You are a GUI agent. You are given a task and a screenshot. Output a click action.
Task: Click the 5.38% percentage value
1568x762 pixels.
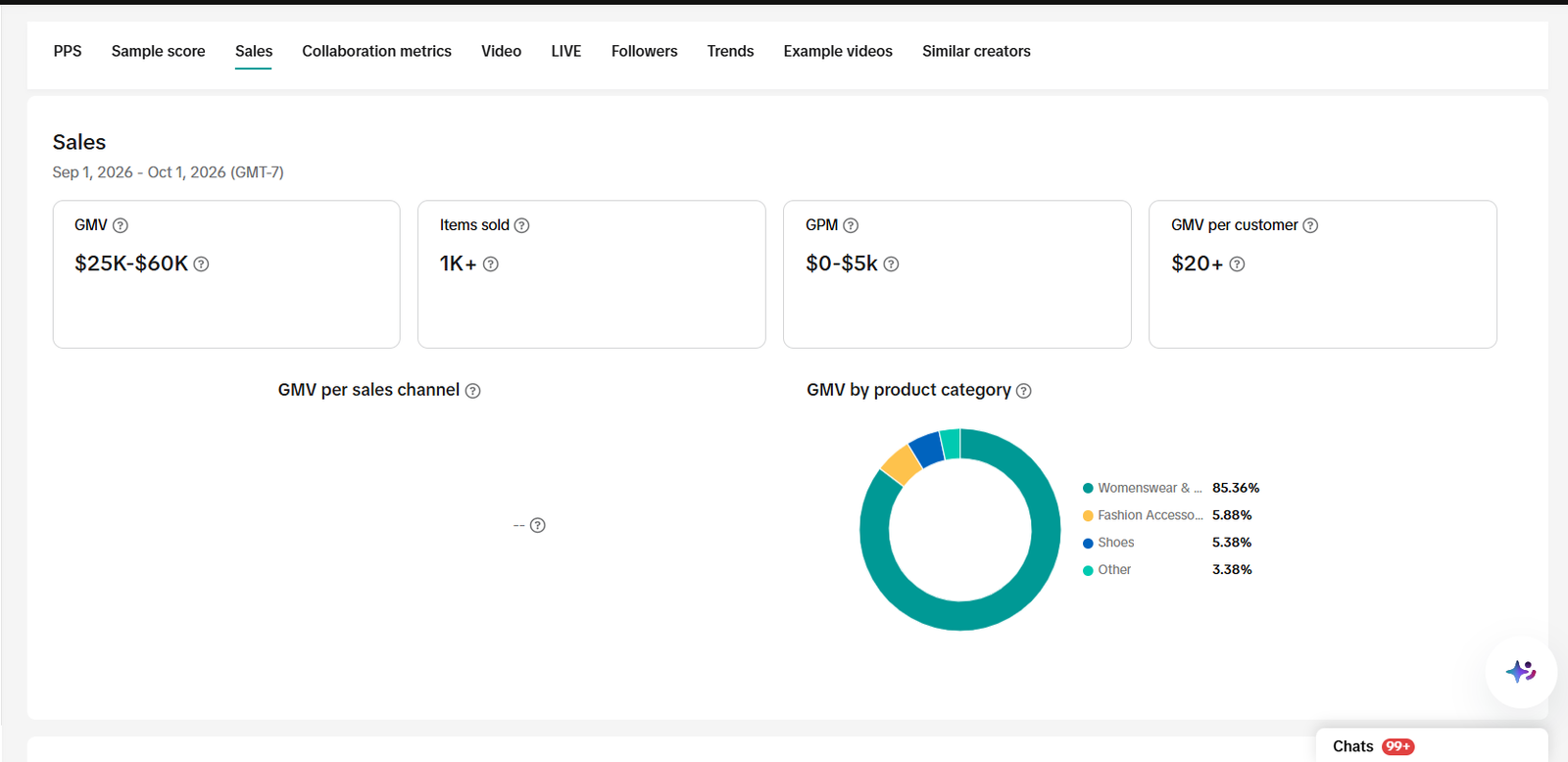pos(1232,543)
